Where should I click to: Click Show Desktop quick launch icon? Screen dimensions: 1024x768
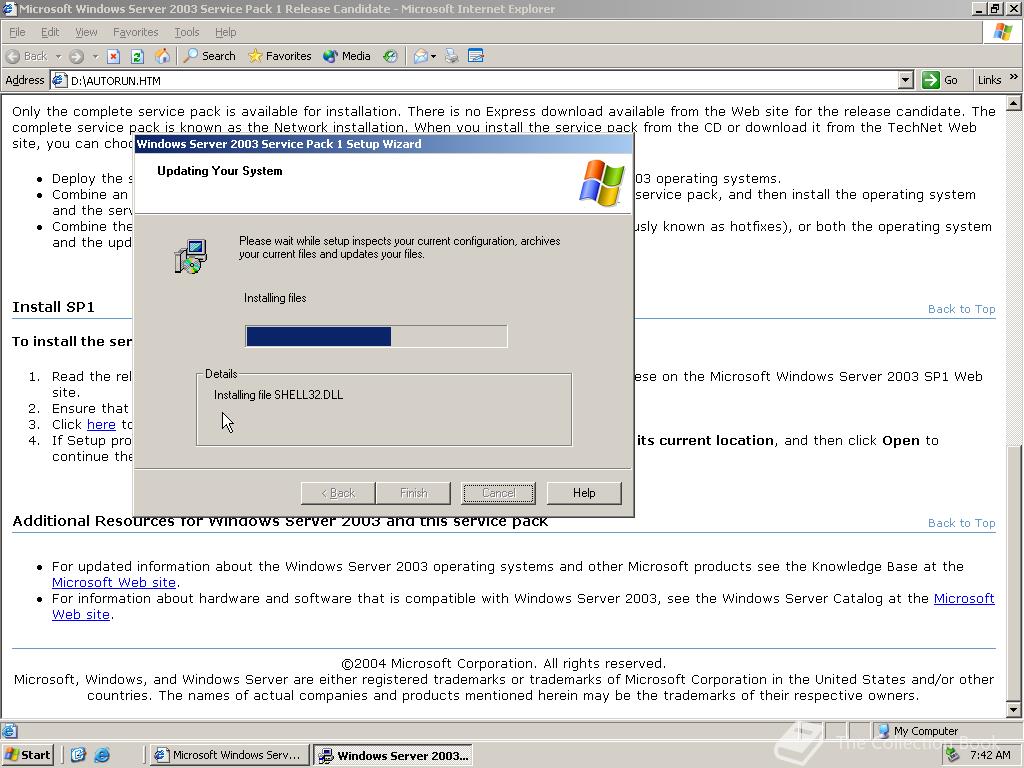coord(78,755)
